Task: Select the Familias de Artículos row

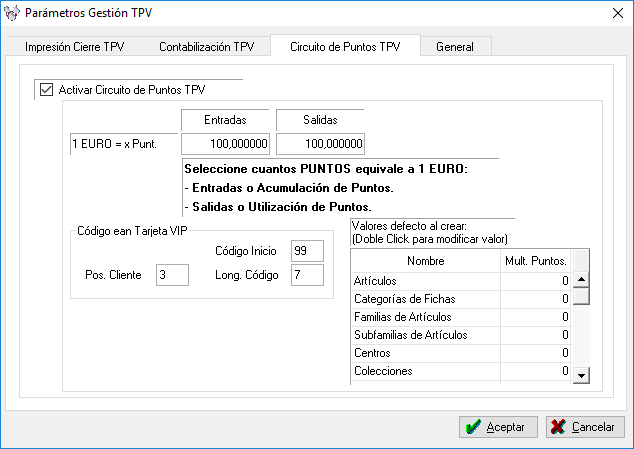Action: (x=460, y=317)
